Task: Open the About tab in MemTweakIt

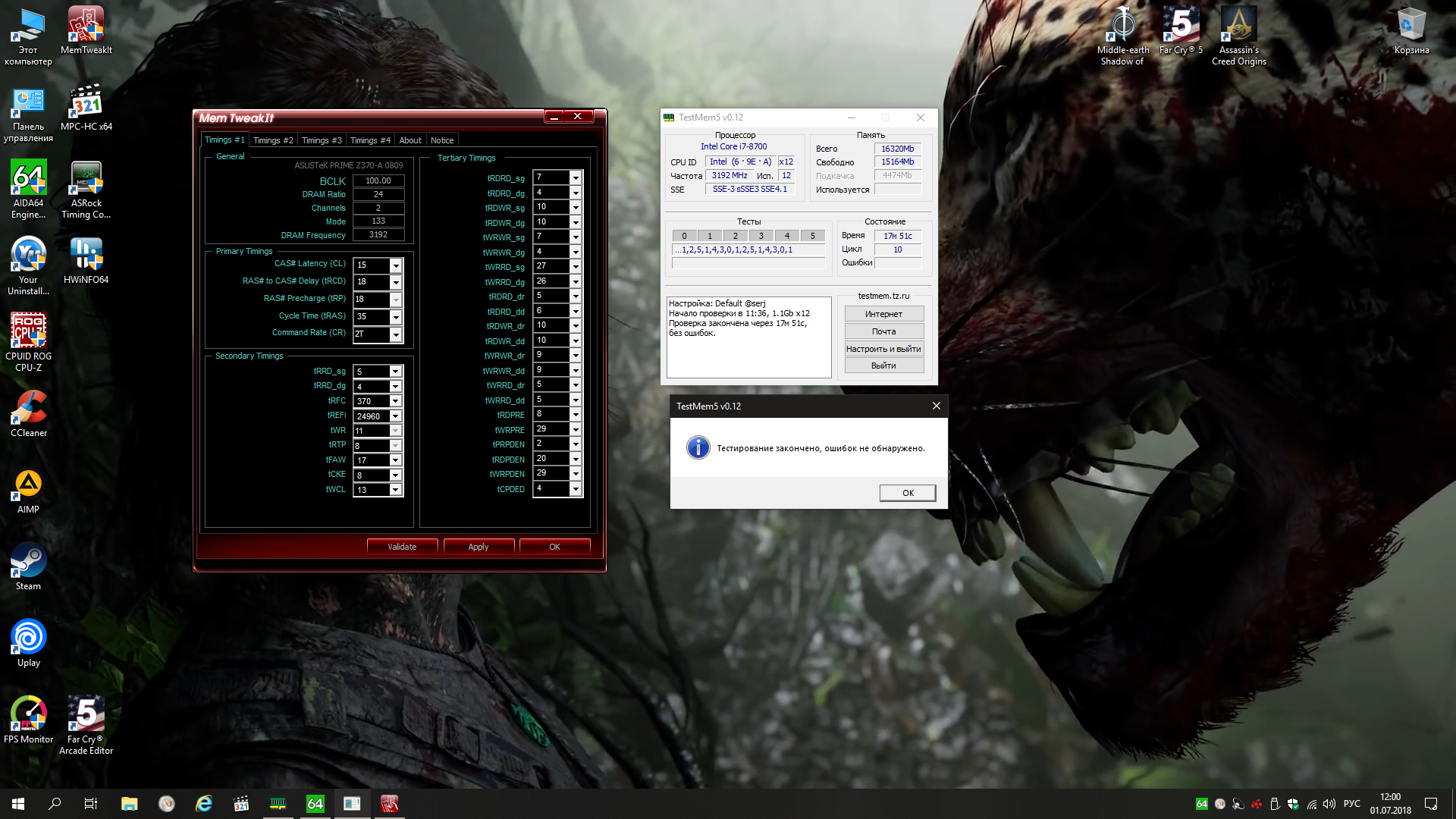Action: (409, 140)
